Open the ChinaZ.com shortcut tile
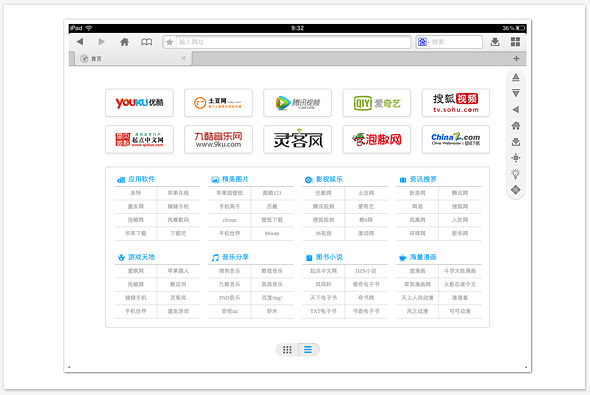 [x=455, y=140]
